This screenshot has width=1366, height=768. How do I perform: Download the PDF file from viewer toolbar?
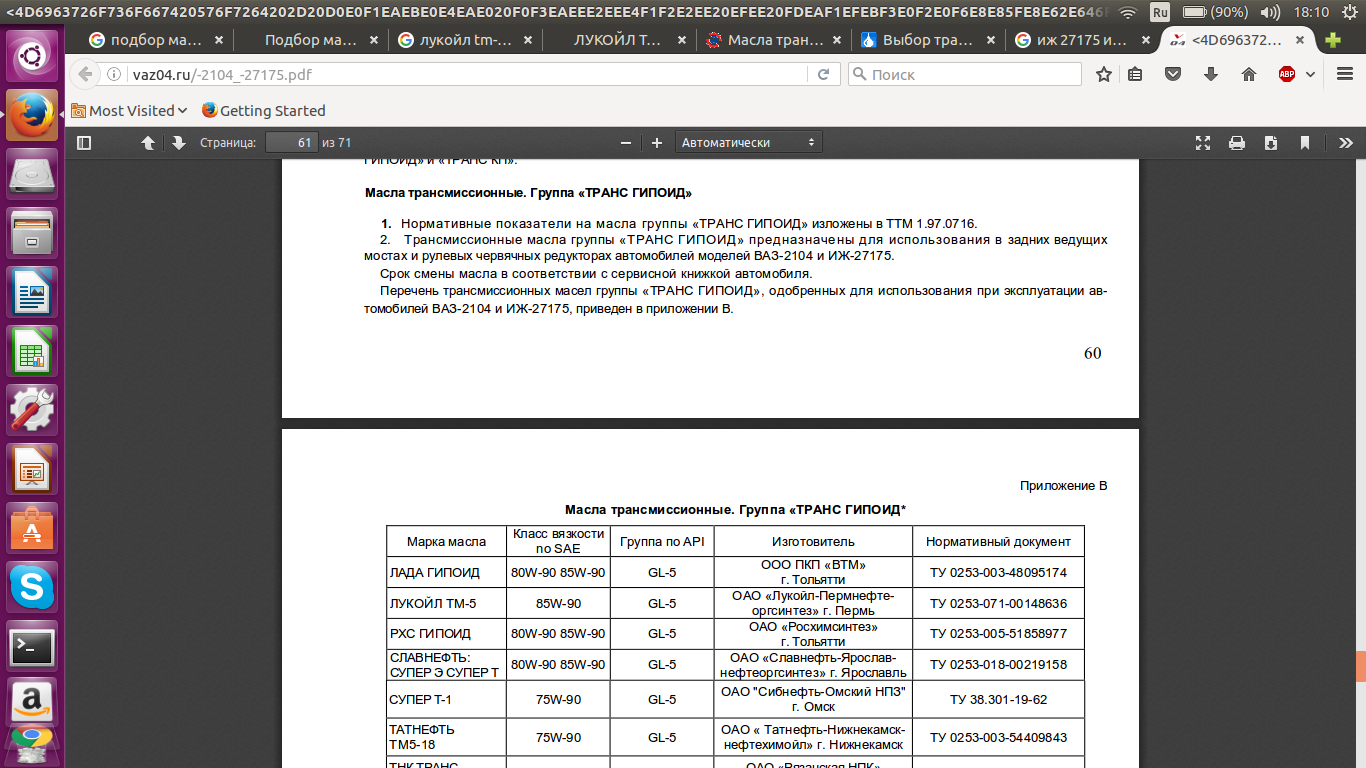coord(1271,143)
